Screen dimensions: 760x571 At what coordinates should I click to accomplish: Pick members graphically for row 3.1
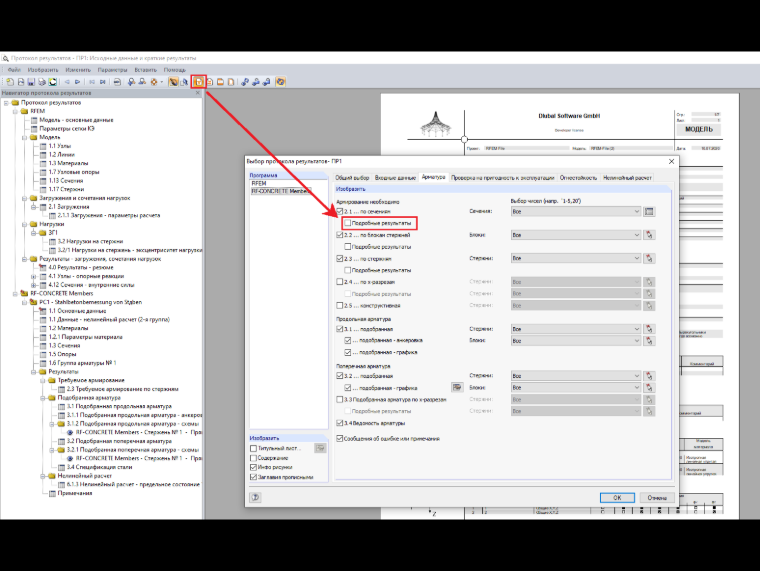point(649,329)
